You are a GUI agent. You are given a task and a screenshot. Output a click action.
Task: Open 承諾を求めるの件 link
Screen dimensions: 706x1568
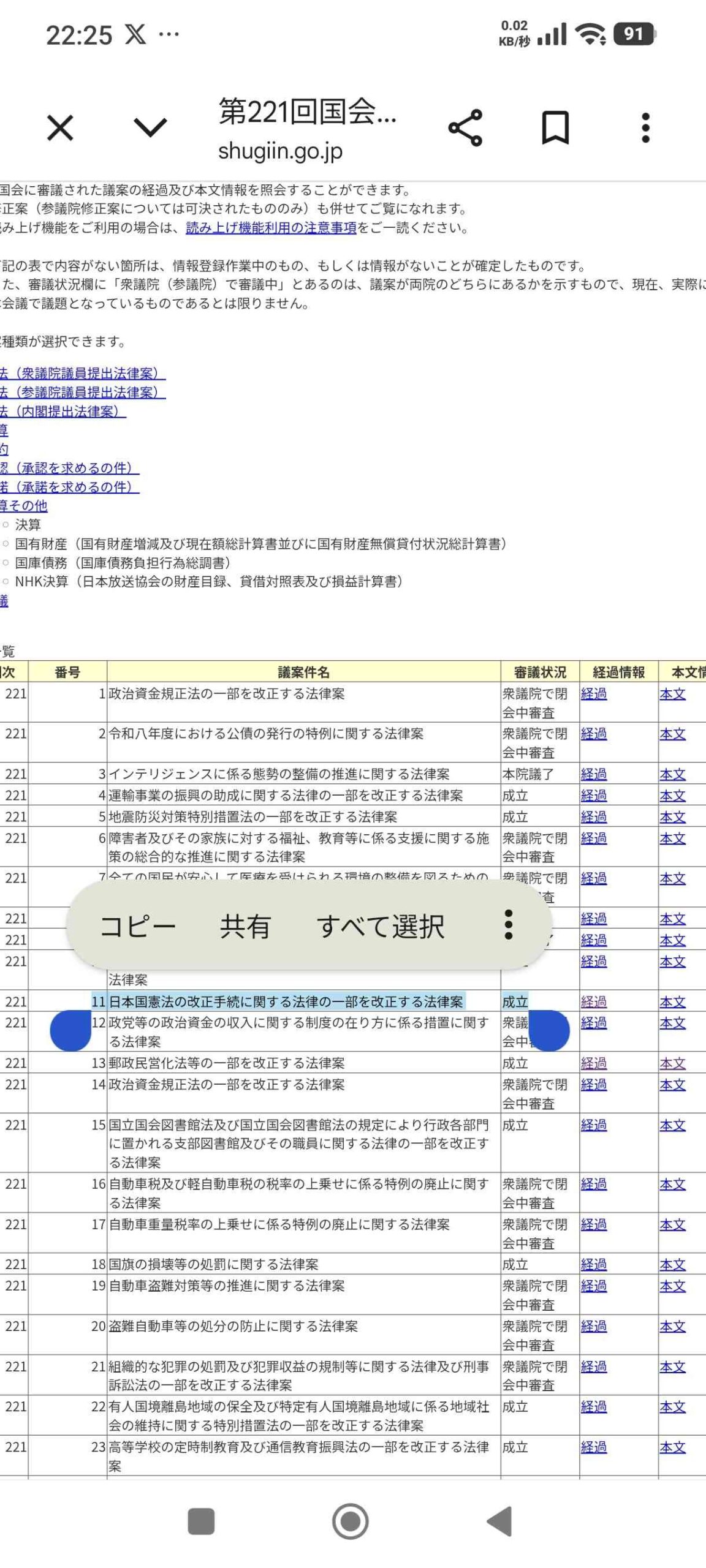(x=70, y=487)
